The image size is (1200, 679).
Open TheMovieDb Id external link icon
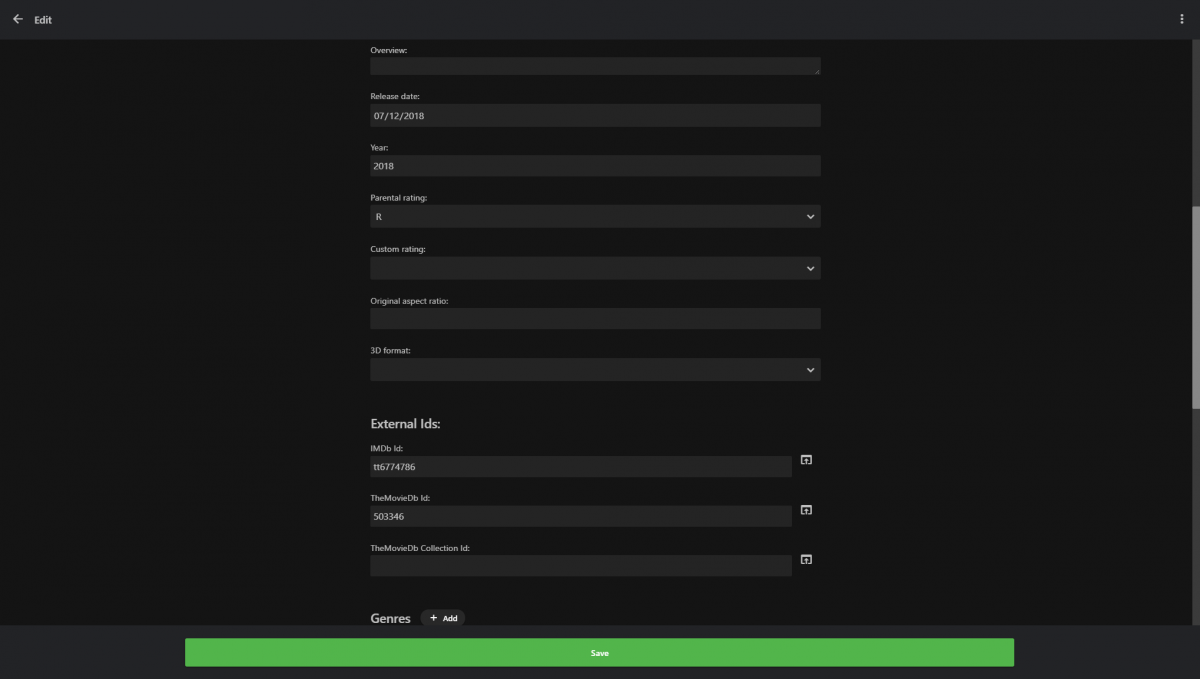[x=806, y=510]
